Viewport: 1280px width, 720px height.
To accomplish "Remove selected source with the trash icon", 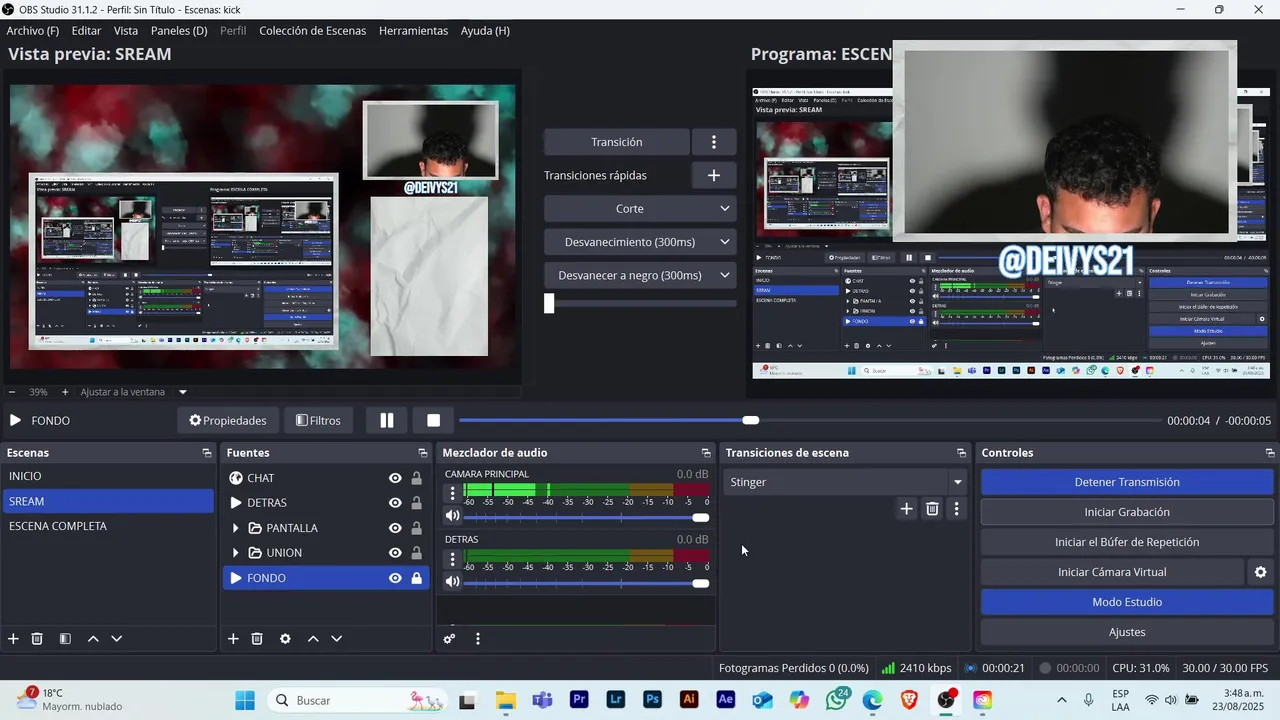I will tap(257, 639).
